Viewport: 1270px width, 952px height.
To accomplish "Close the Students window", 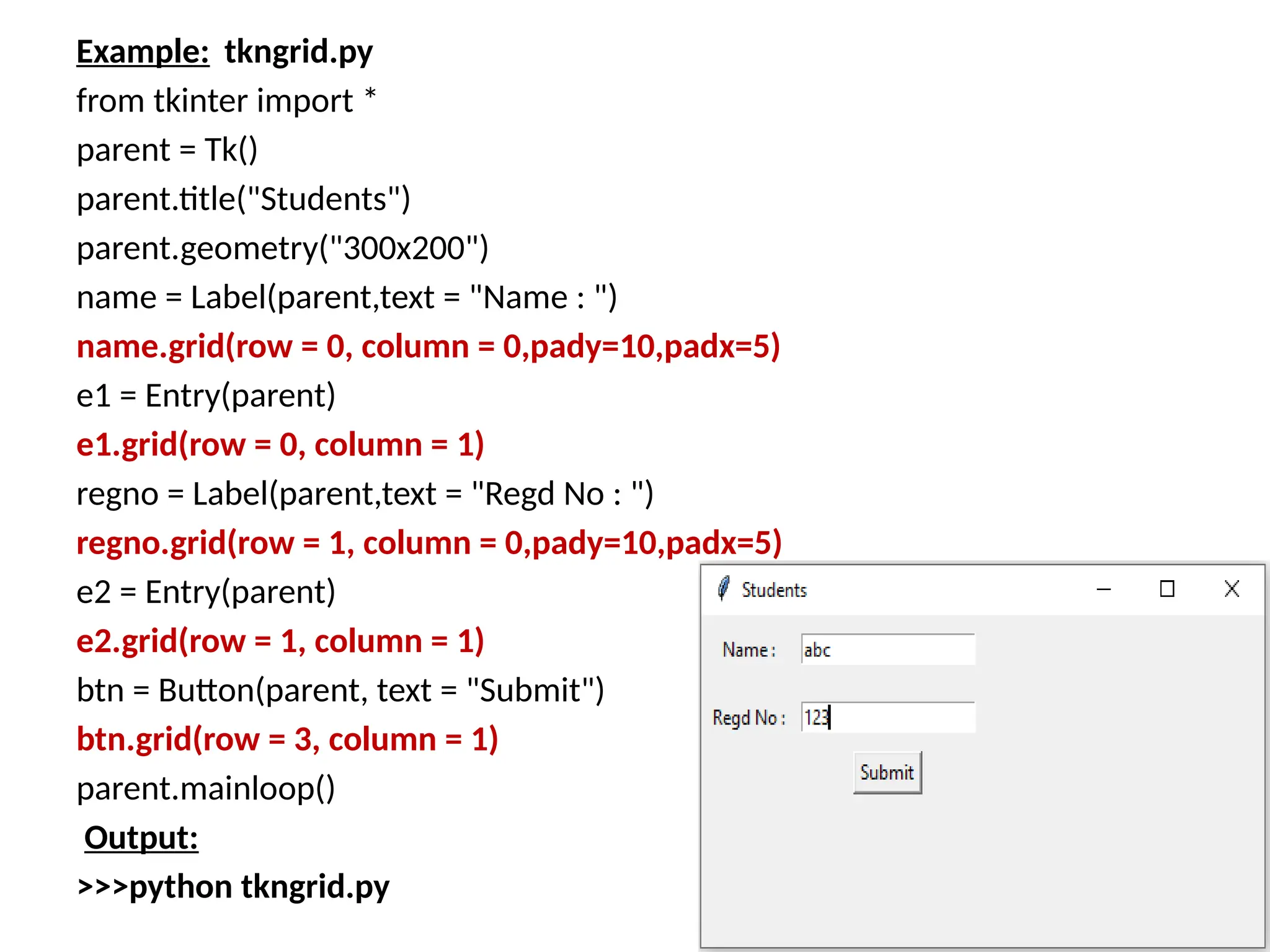I will pos(1232,589).
